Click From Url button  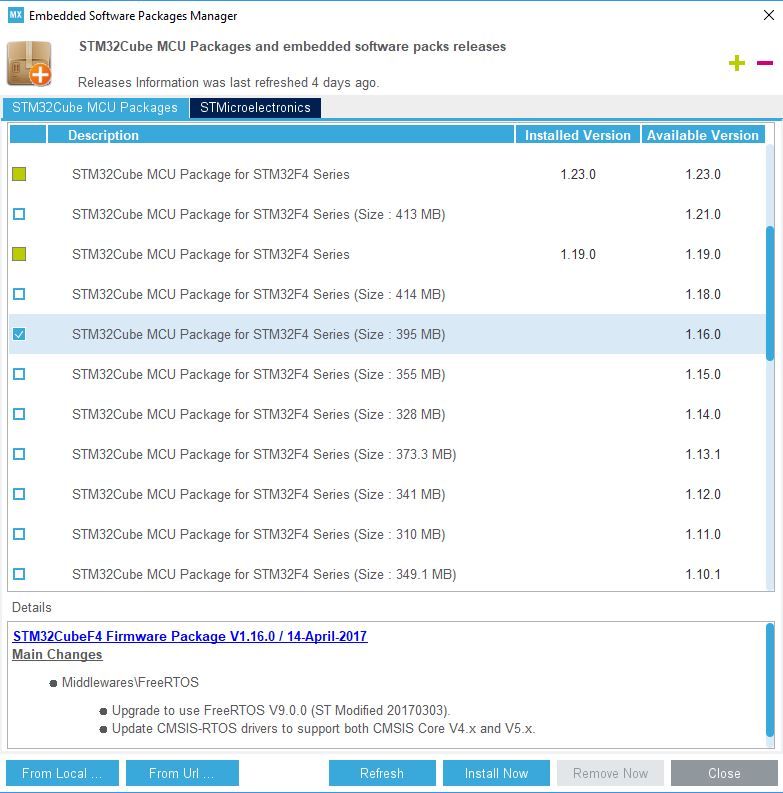(182, 773)
